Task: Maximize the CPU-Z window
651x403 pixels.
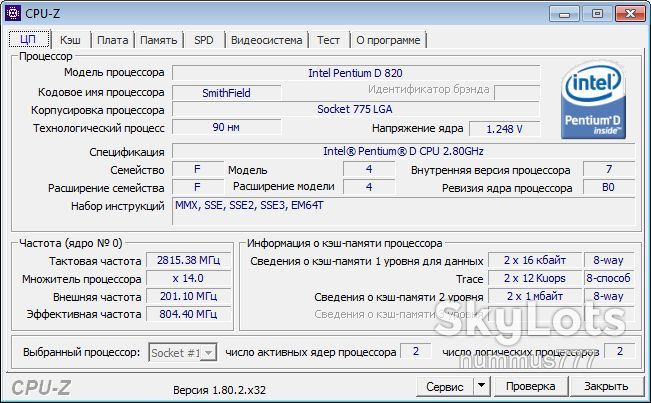Action: (x=597, y=14)
